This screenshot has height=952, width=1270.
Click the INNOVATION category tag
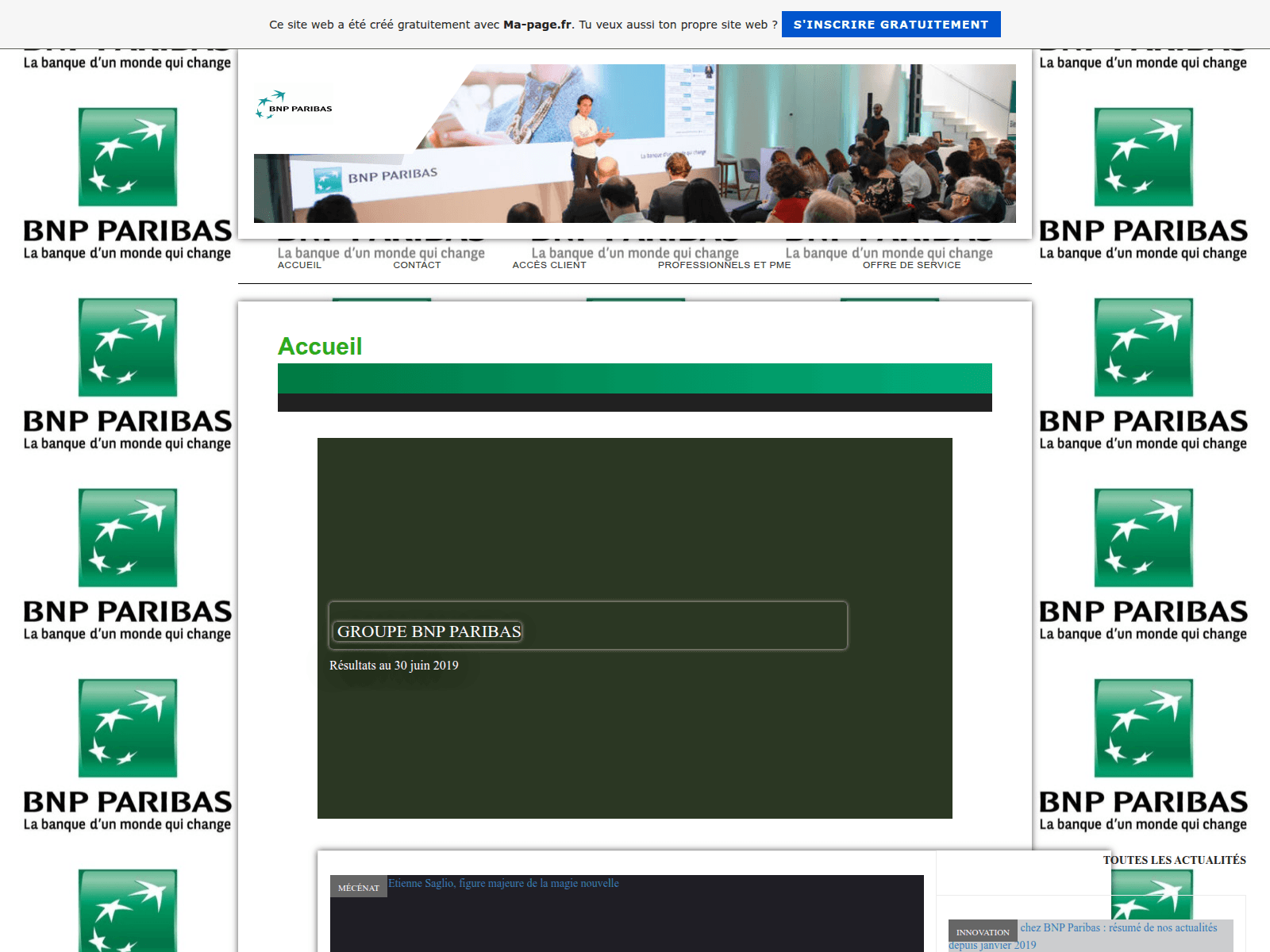983,931
